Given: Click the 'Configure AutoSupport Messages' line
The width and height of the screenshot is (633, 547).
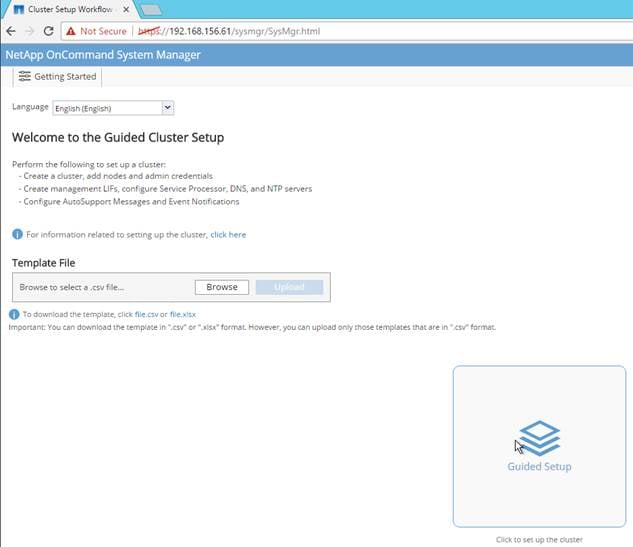Looking at the screenshot, I should 129,201.
